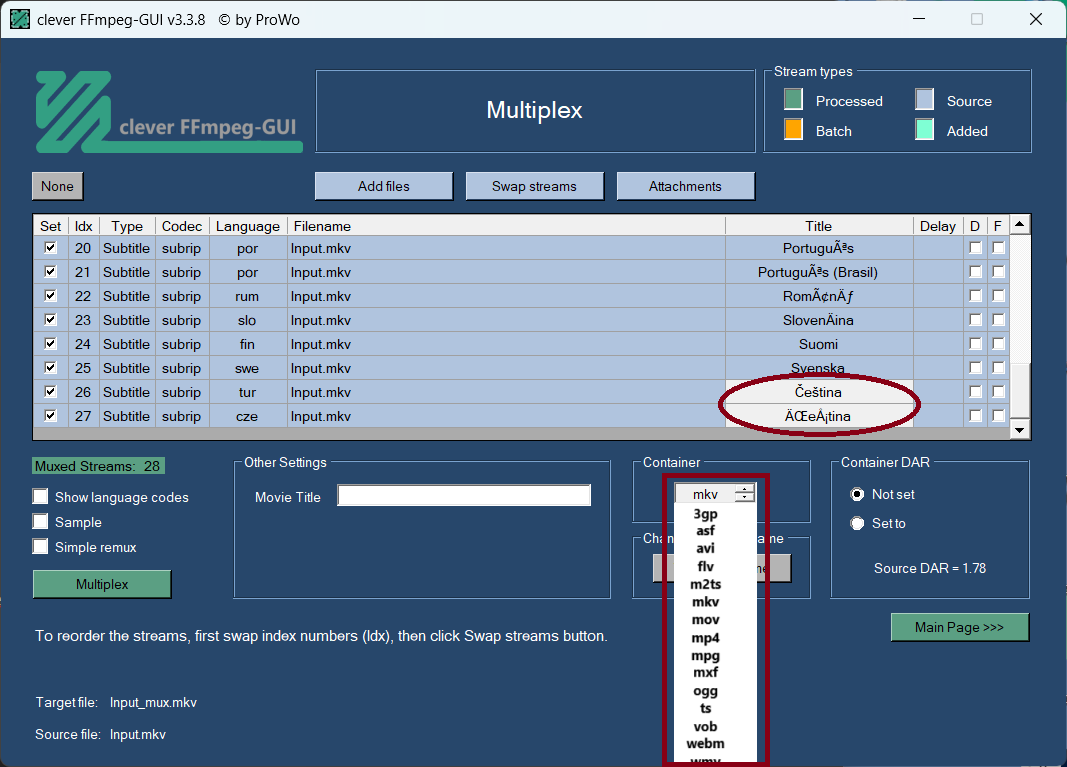Open the Attachments button
The image size is (1067, 767).
685,186
